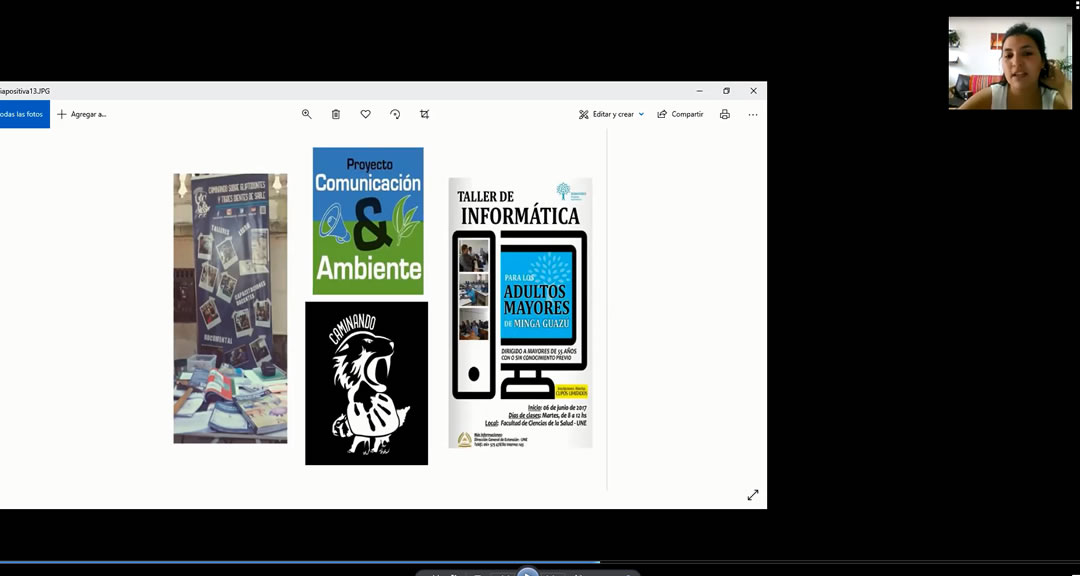
Task: Enter full screen with the diagonal arrows icon
Action: point(753,495)
